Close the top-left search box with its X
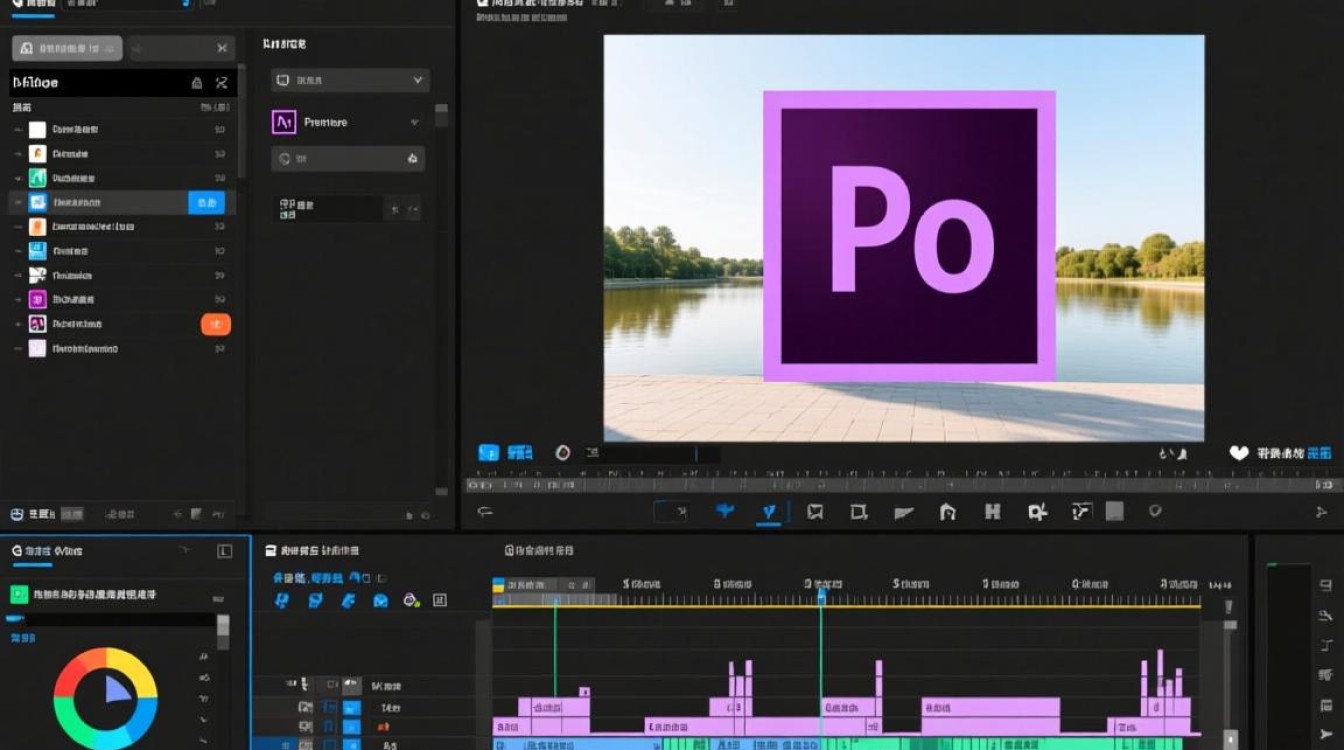 222,48
